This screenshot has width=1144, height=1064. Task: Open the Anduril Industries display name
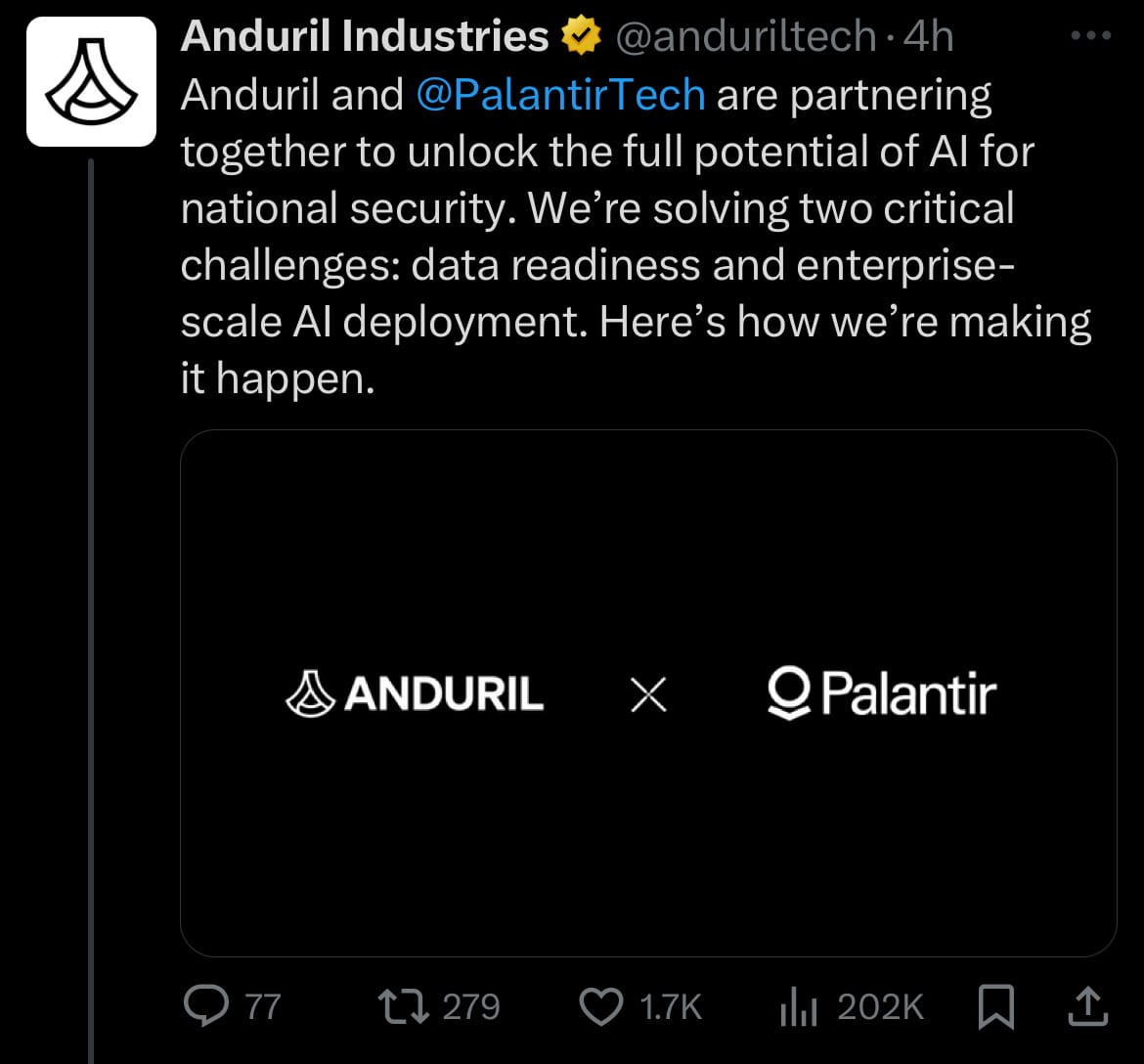(364, 36)
